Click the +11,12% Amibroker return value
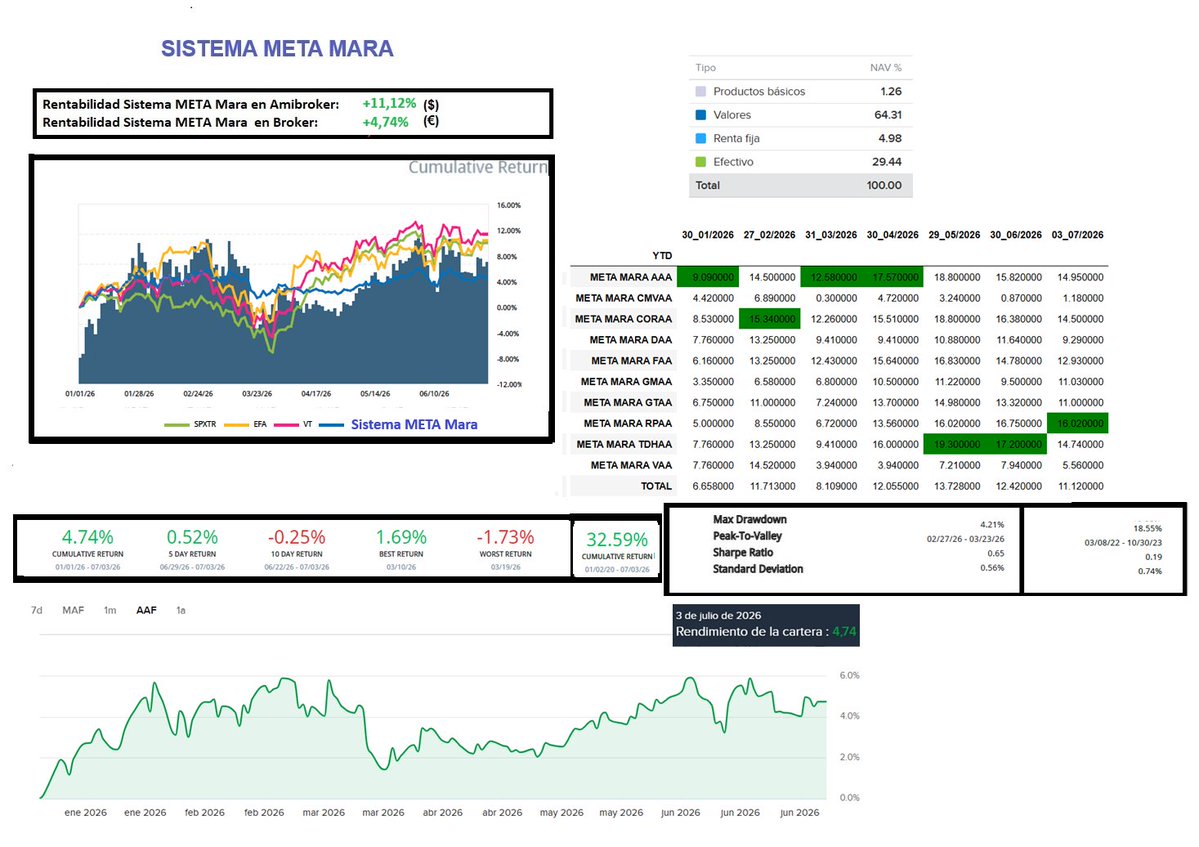1199x847 pixels. [389, 103]
